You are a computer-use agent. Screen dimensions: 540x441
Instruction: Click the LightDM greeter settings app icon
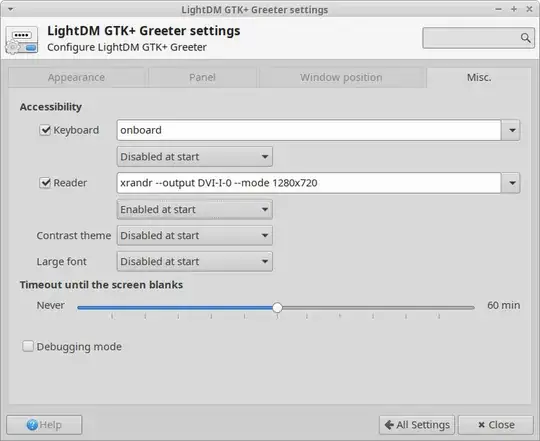[22, 40]
